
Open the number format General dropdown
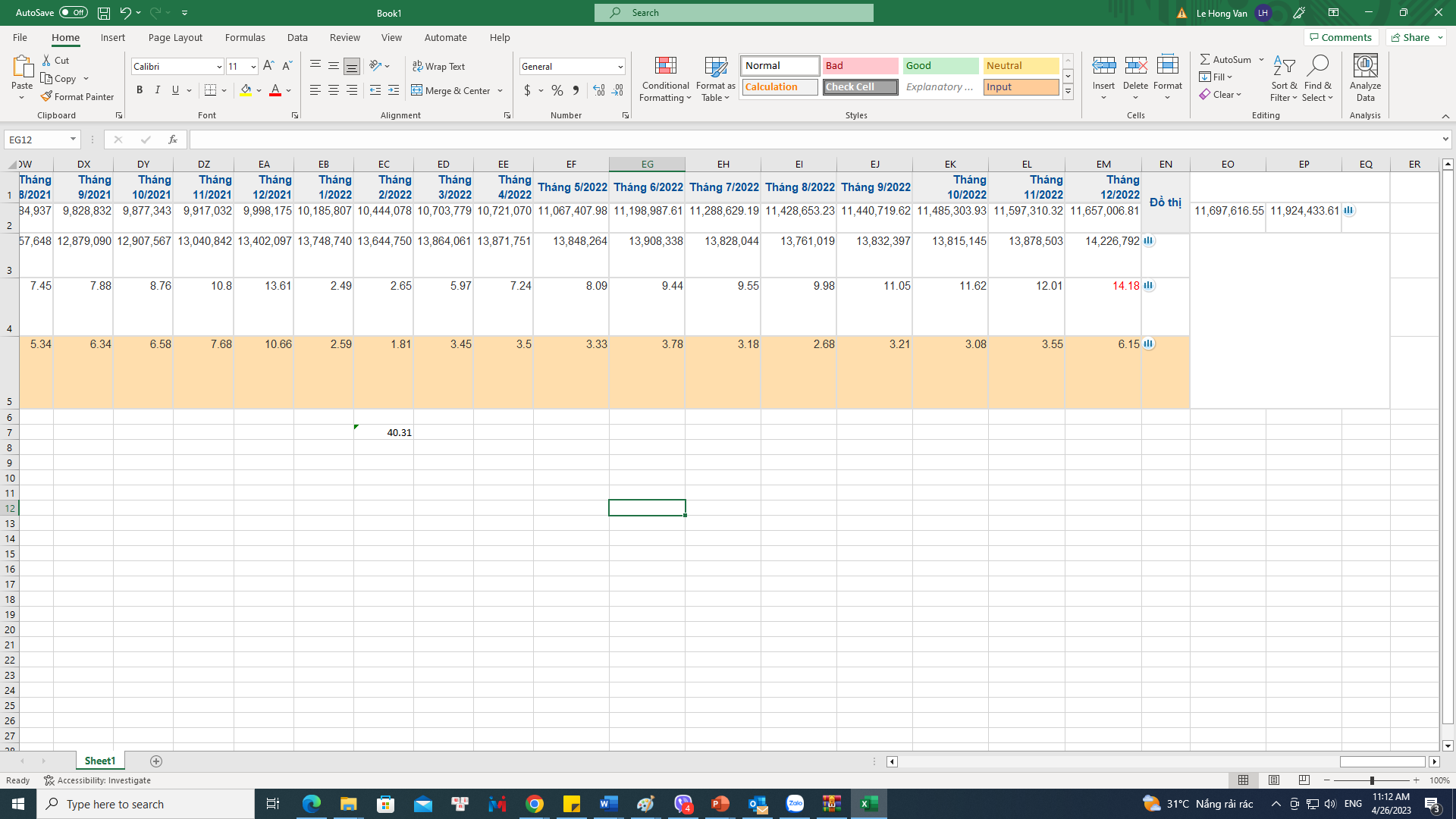pos(620,67)
